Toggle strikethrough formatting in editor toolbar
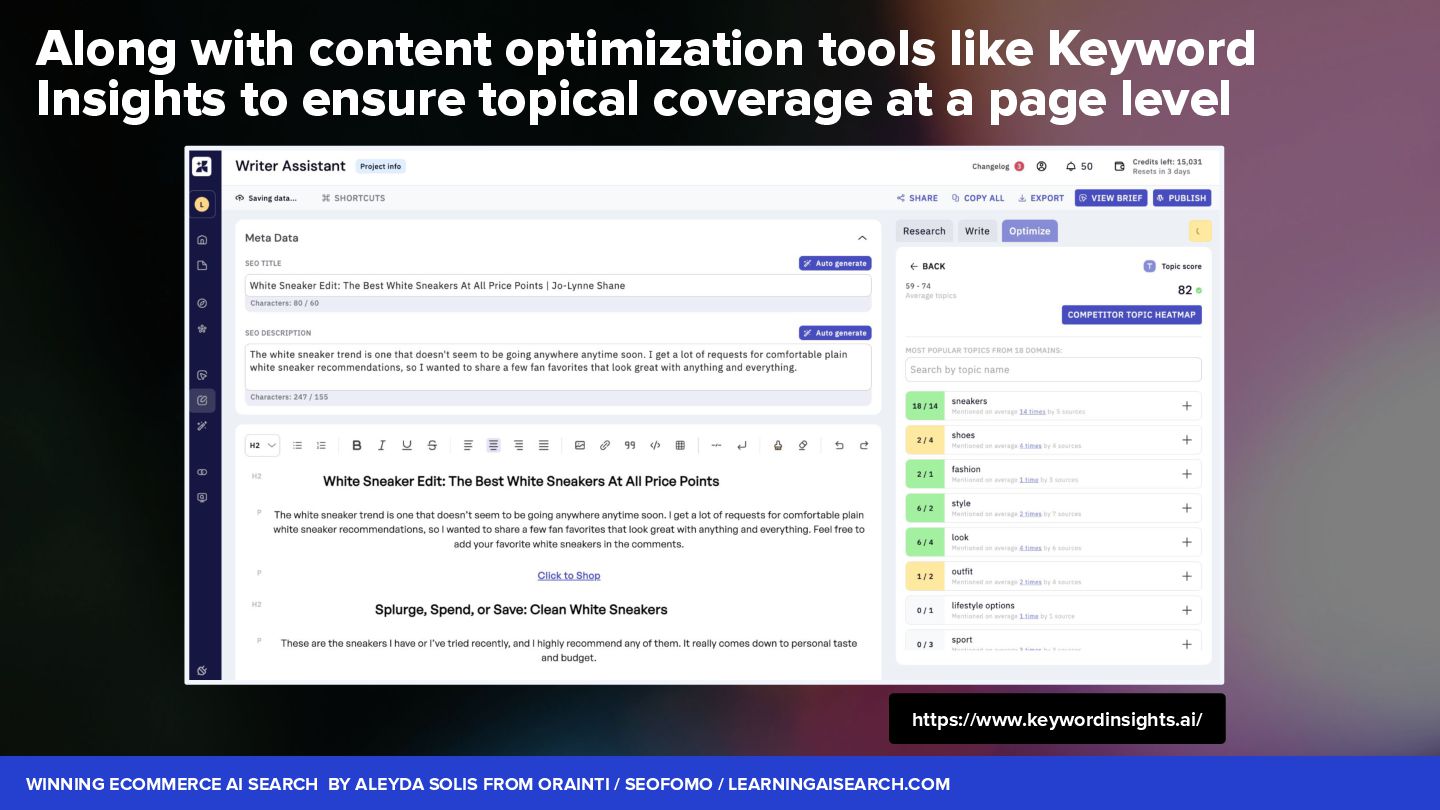Viewport: 1440px width, 810px height. coord(432,445)
